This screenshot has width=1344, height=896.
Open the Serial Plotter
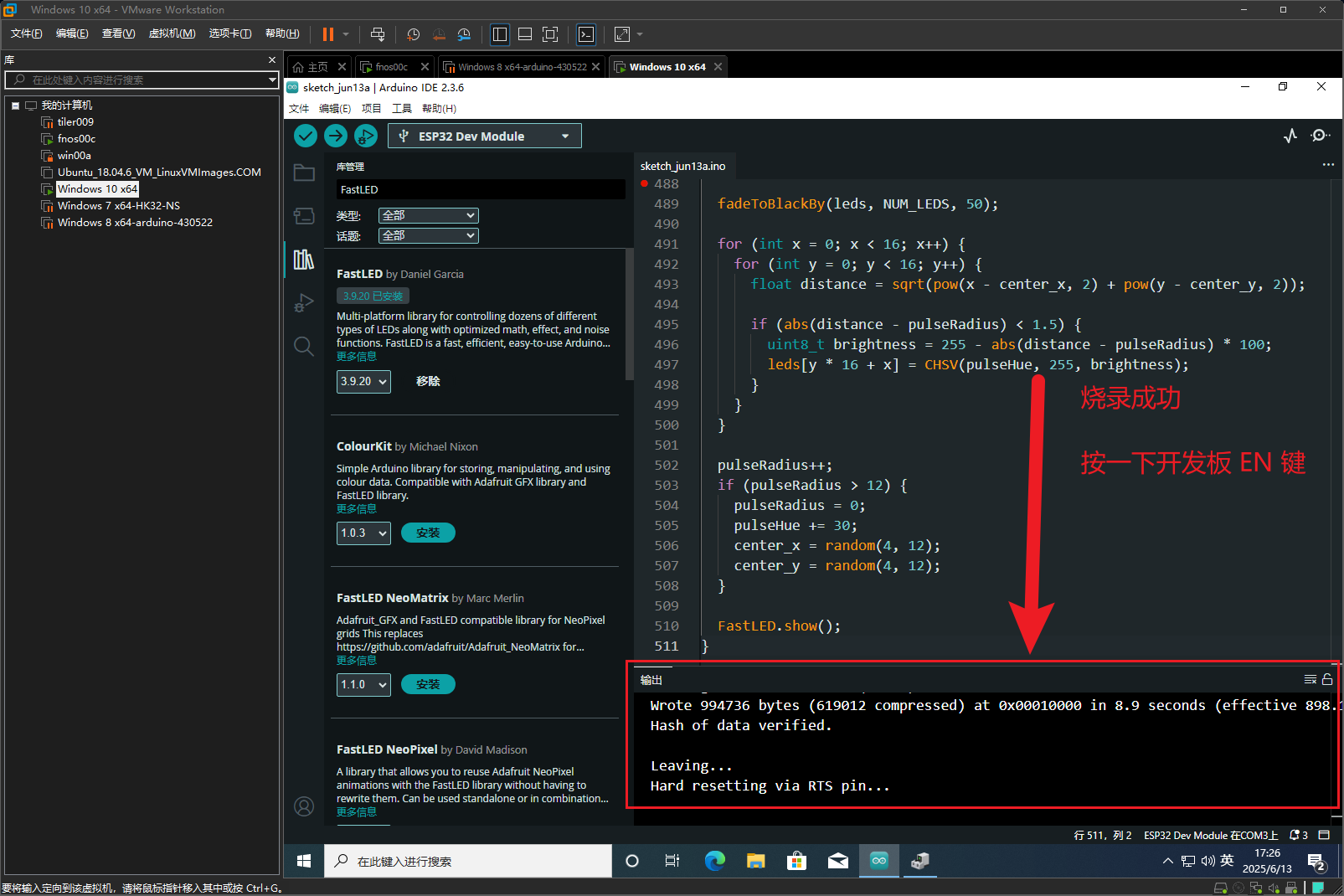click(x=1290, y=136)
